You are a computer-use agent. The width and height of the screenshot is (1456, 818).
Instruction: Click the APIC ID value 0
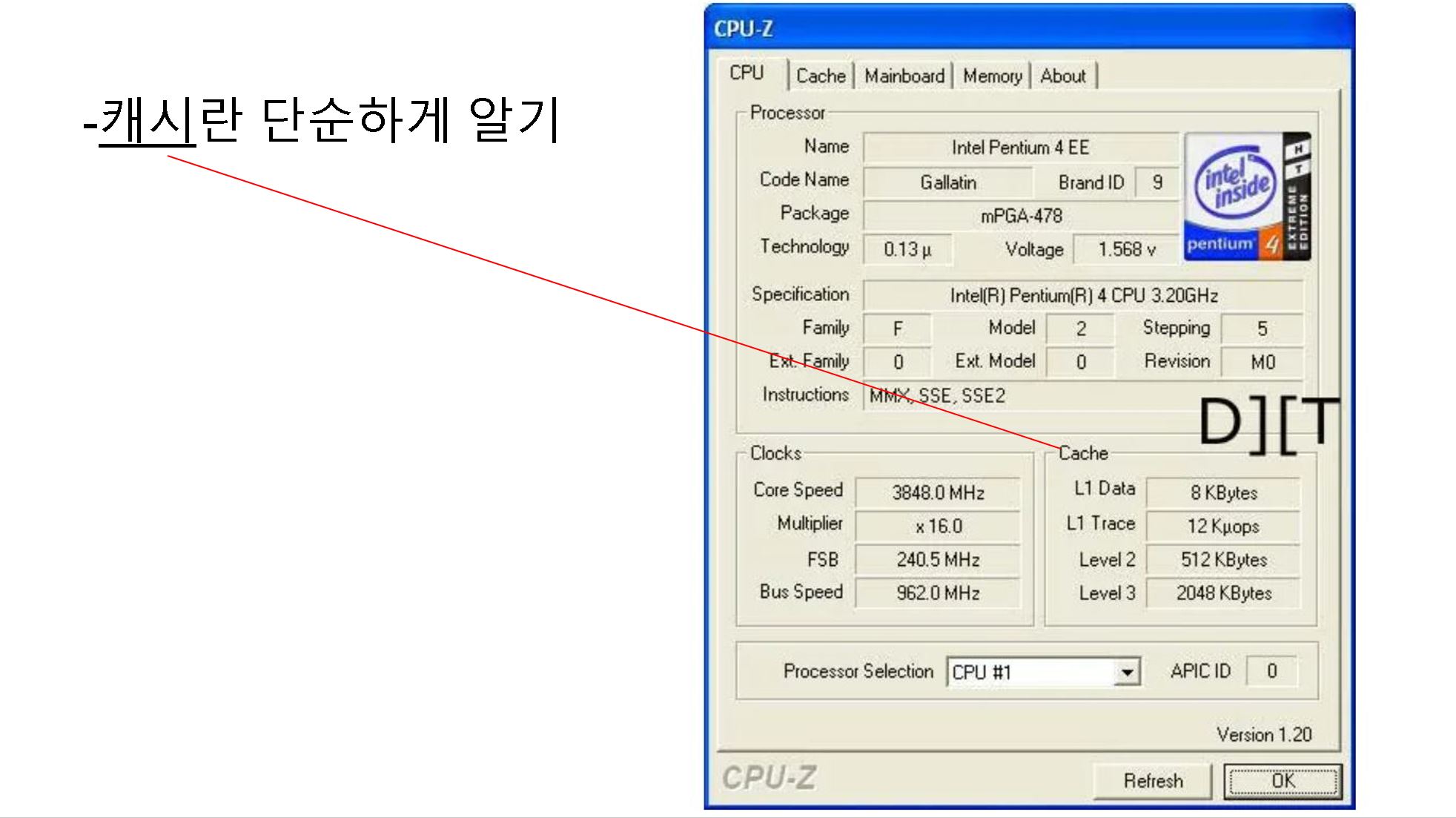pyautogui.click(x=1271, y=671)
